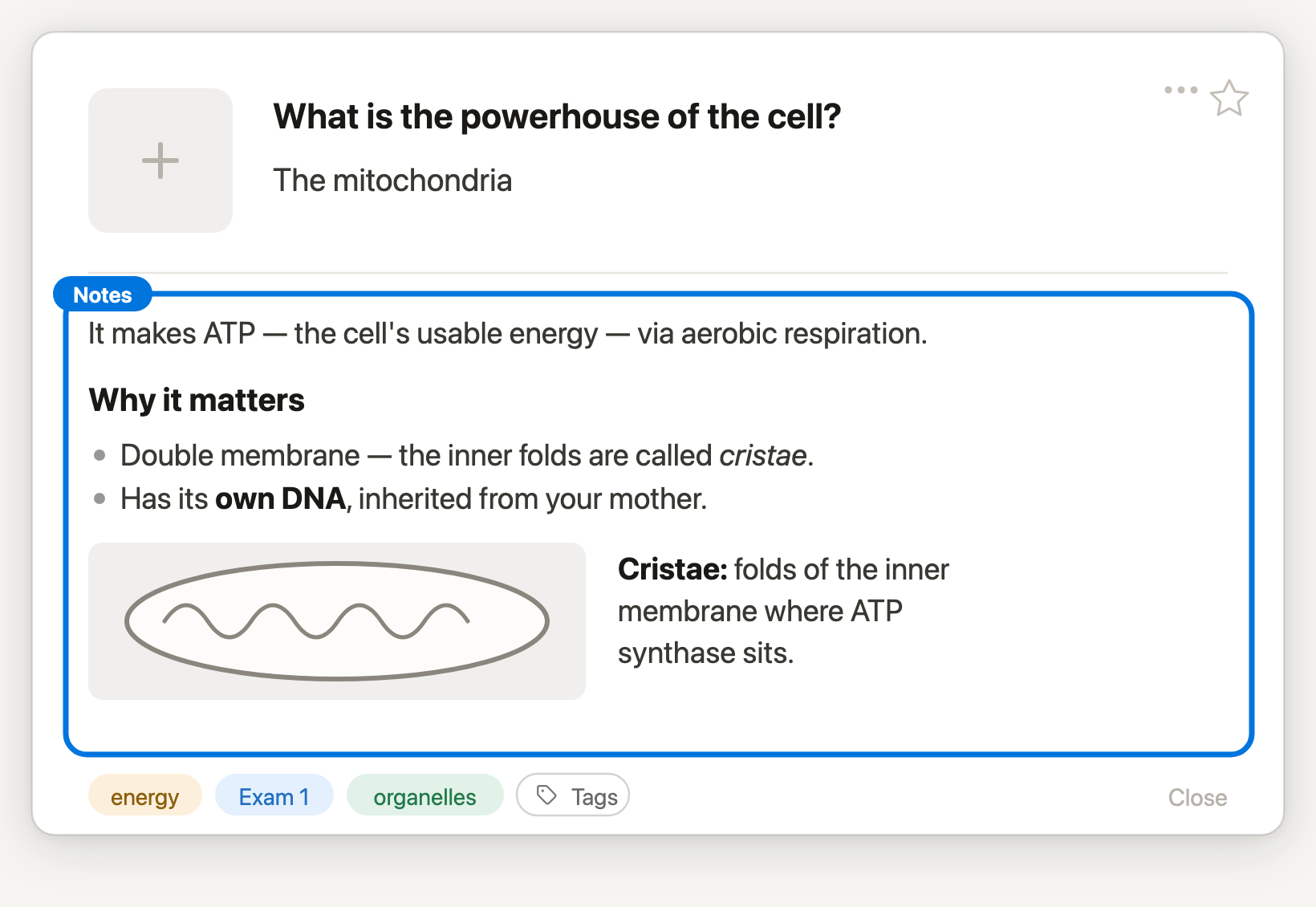The image size is (1316, 907).
Task: Click the Cristae caption text
Action: (783, 612)
